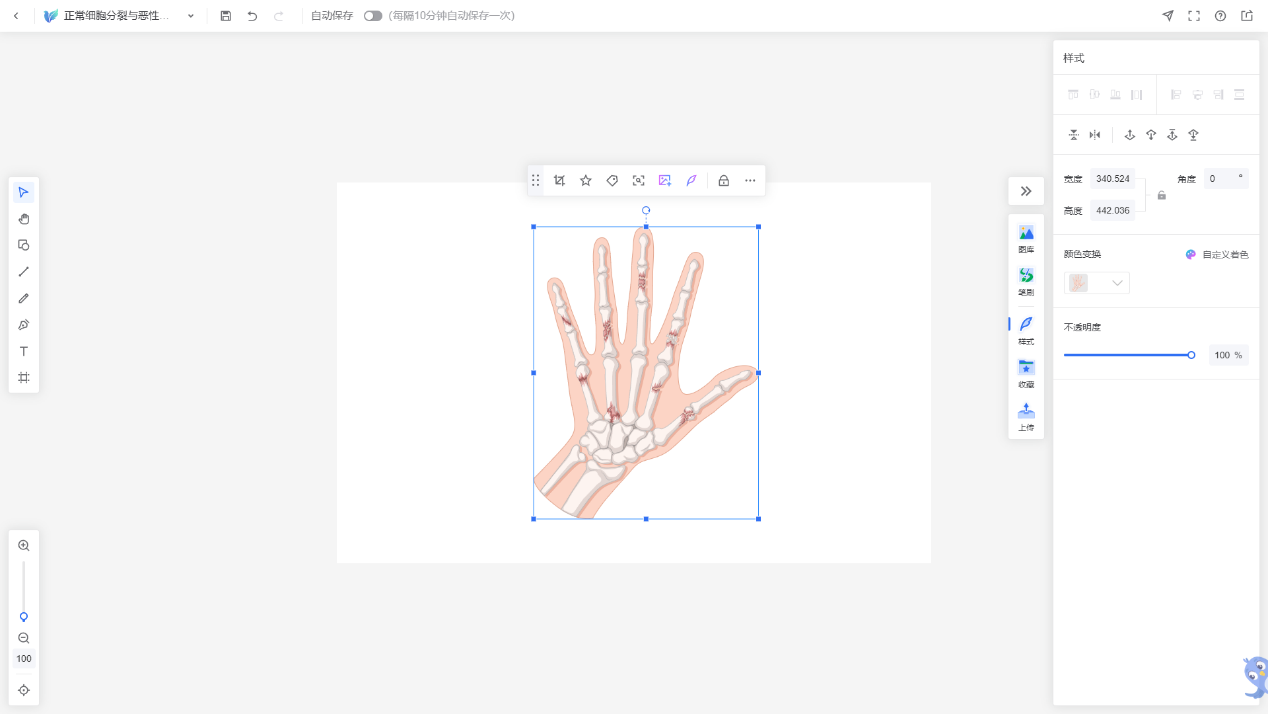Click the 自定义着色 custom coloring button
The image size is (1268, 714).
1217,255
